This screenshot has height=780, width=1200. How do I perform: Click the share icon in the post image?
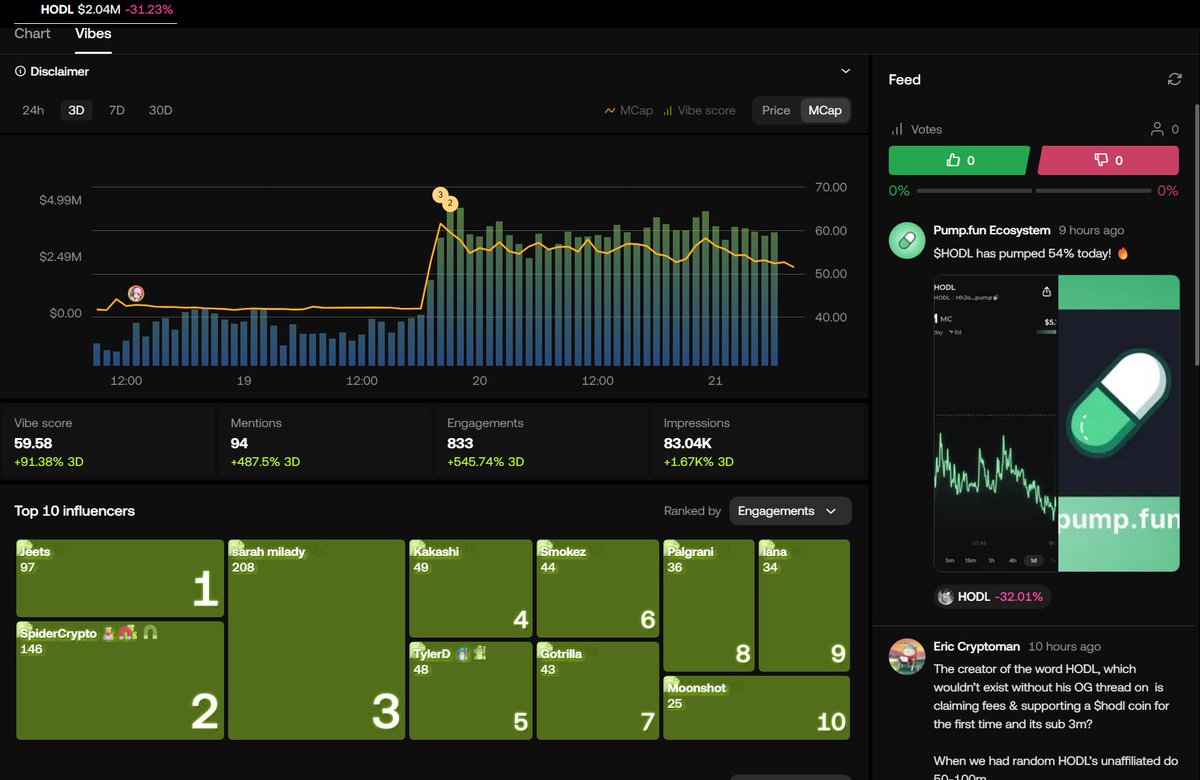(1047, 292)
